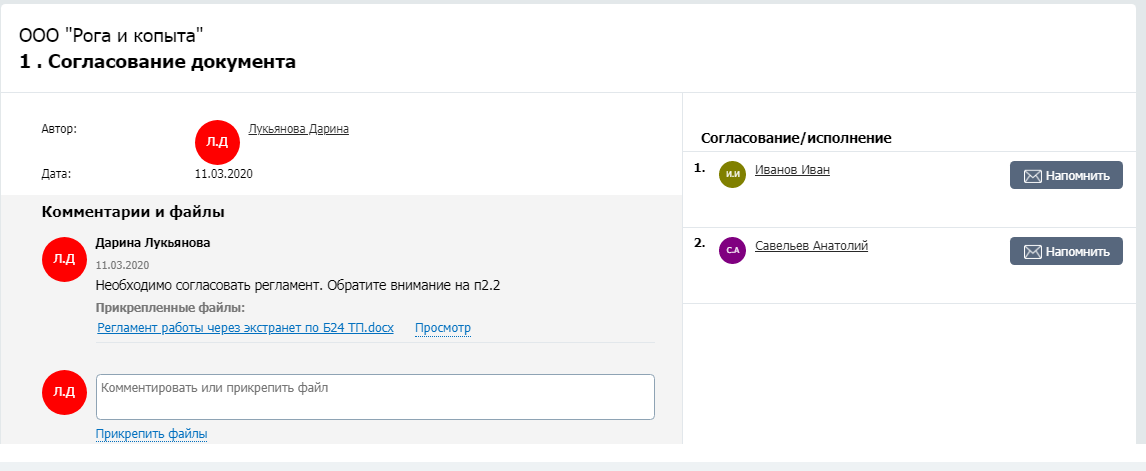Click the Прикрепить файлы link
Screen dimensions: 1146x471
click(151, 434)
